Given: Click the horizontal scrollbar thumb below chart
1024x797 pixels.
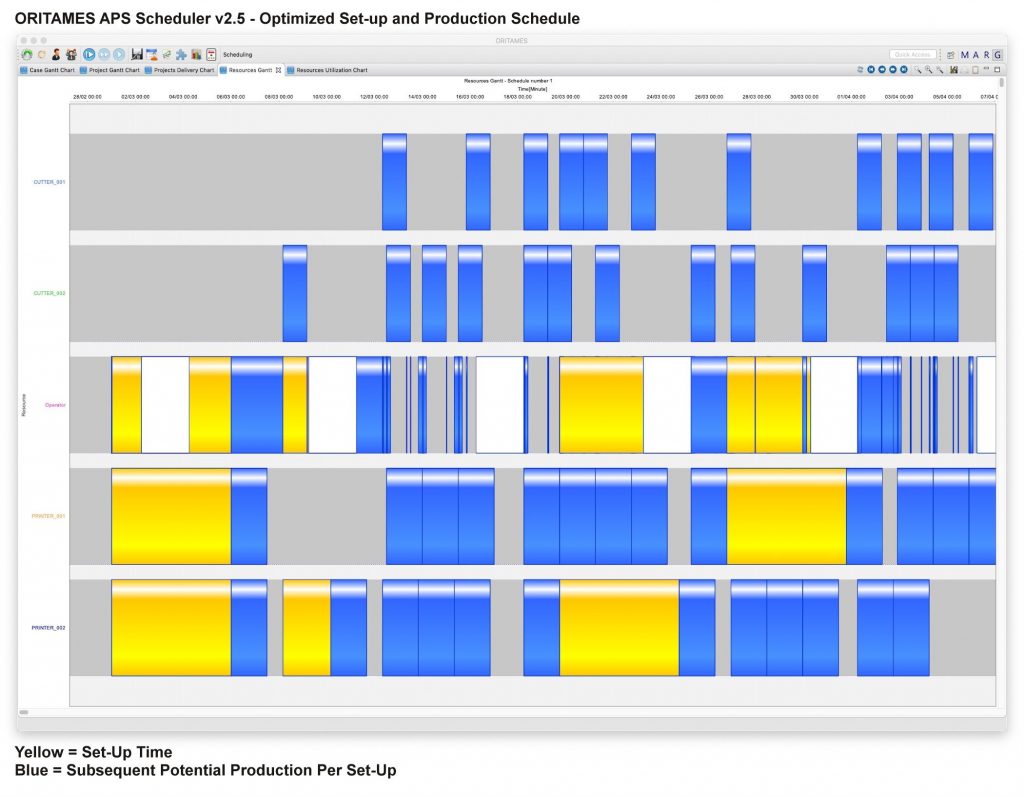Looking at the screenshot, I should coord(24,713).
